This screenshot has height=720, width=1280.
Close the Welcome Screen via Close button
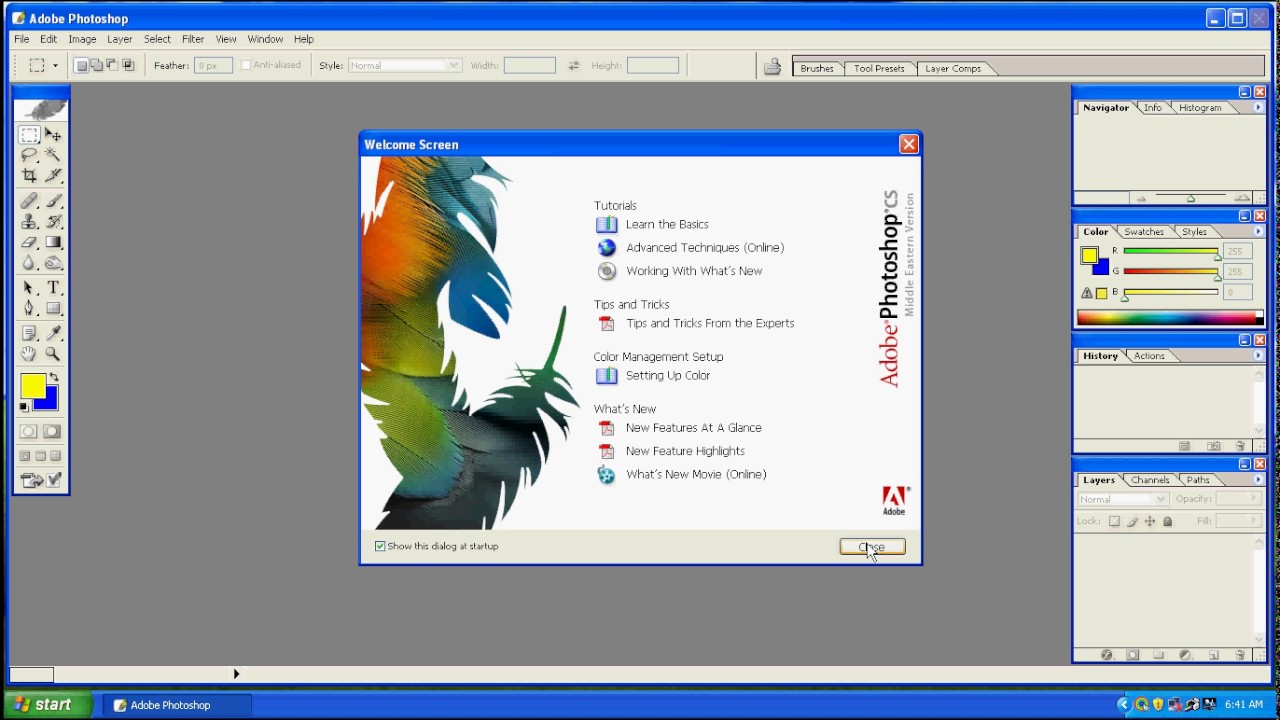[872, 547]
